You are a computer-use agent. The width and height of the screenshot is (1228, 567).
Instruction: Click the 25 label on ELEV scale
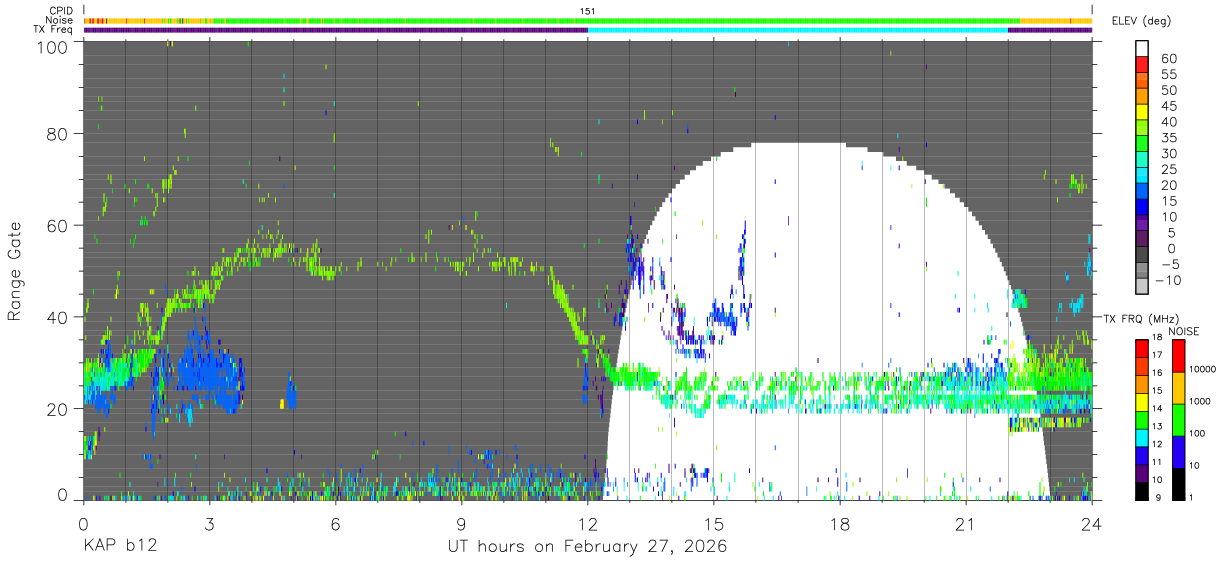click(x=1168, y=170)
